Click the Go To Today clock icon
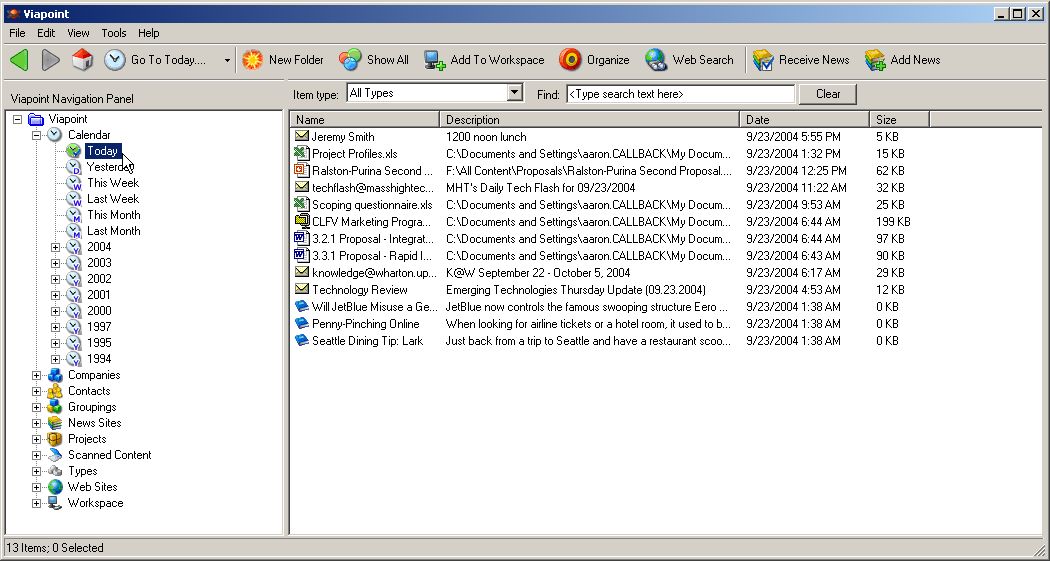This screenshot has height=561, width=1050. coord(115,60)
